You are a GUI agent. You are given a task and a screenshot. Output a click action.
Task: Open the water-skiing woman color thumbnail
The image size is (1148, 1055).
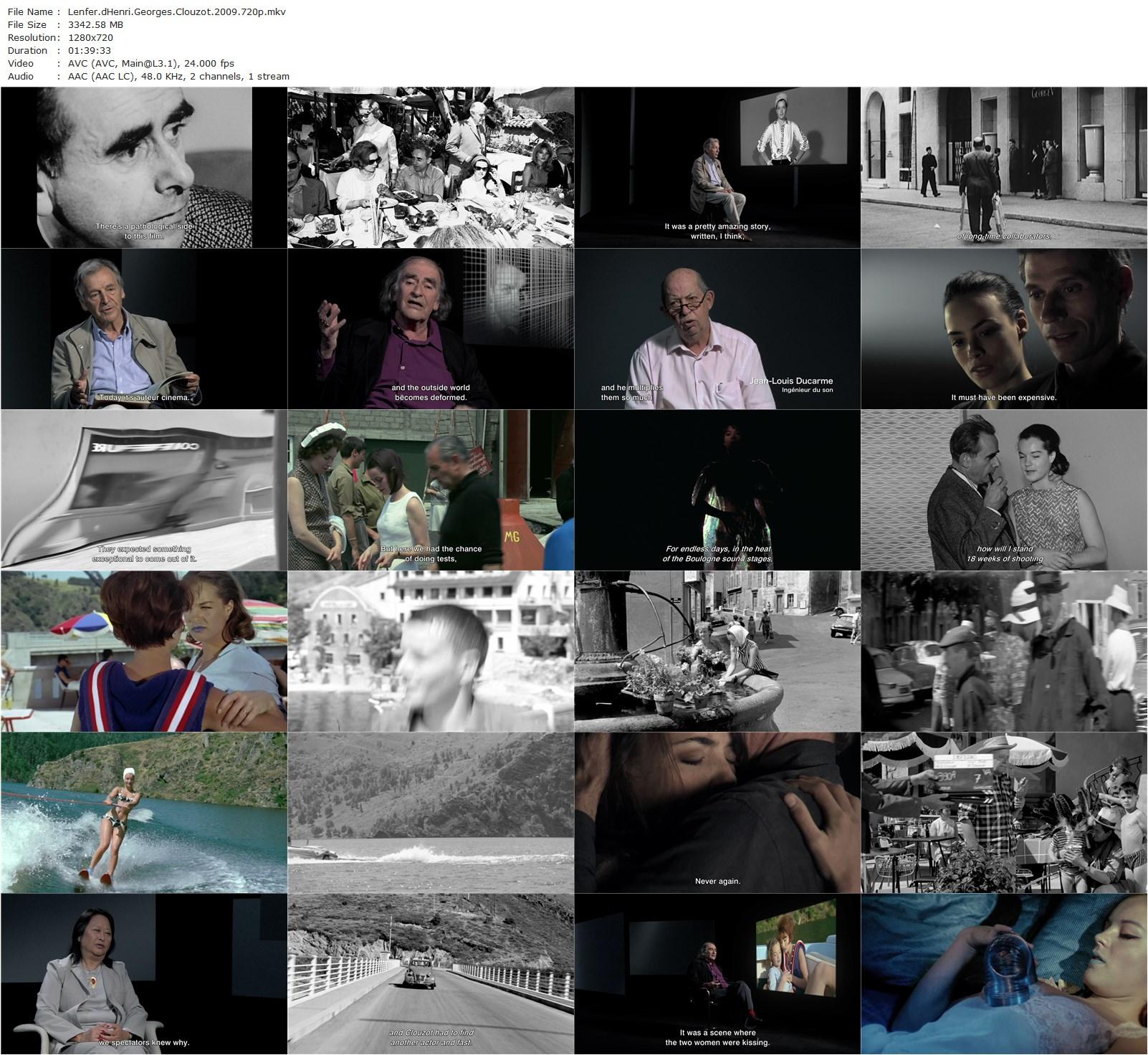click(143, 813)
